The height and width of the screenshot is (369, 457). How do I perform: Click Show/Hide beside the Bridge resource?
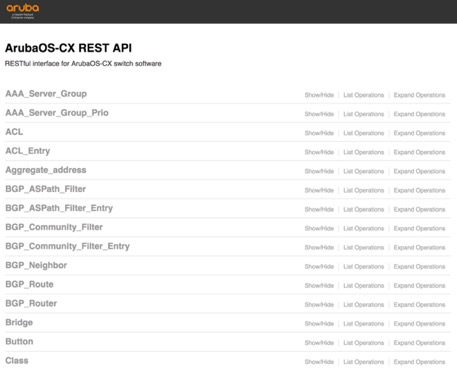click(x=319, y=324)
